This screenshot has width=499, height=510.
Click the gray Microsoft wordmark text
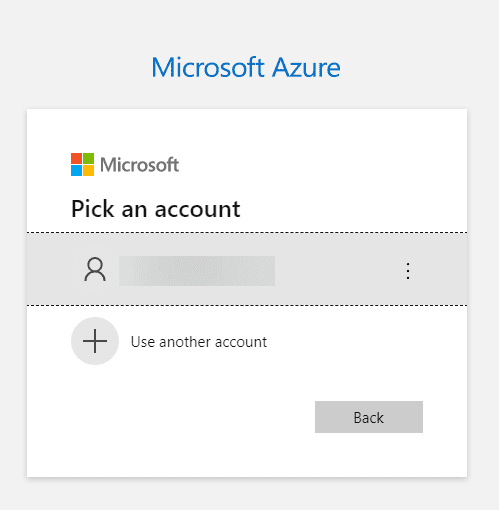coord(140,165)
